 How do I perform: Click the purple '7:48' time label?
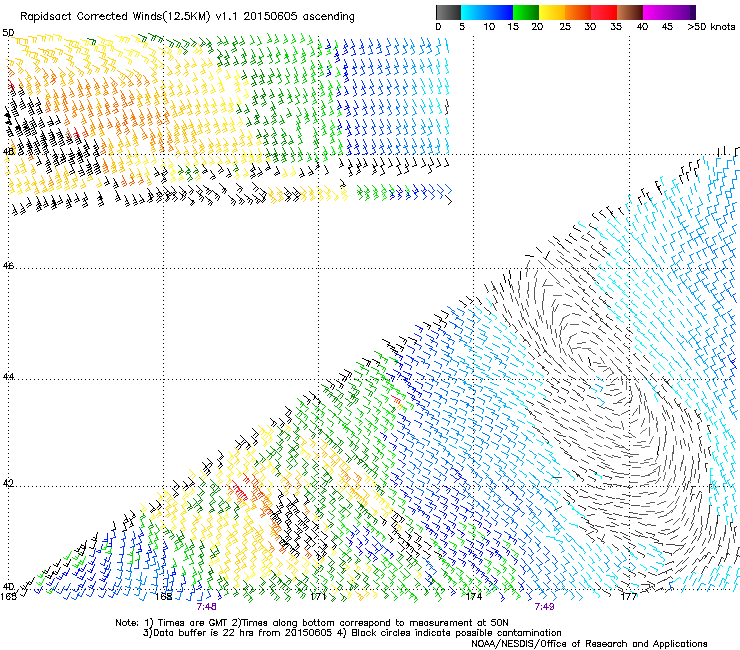pos(207,607)
